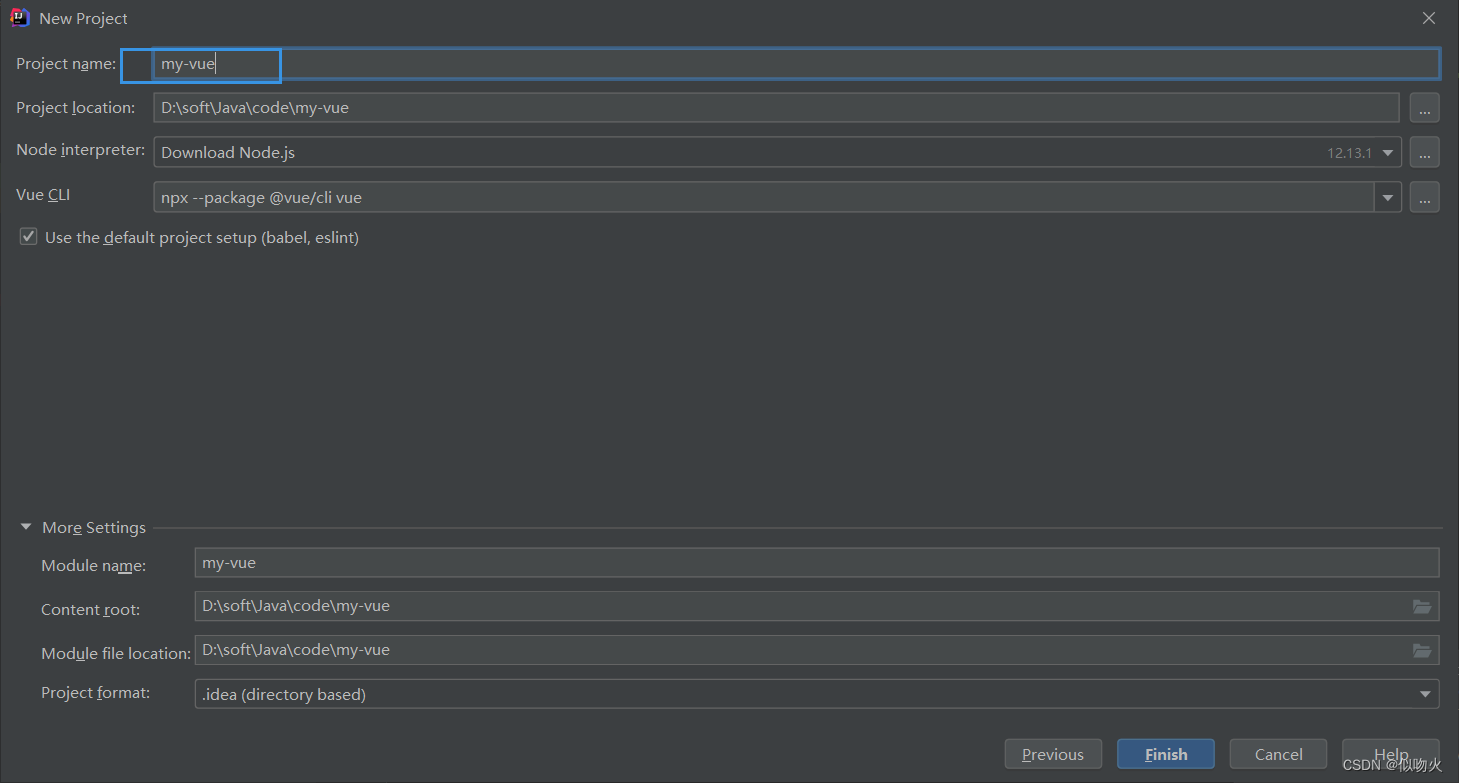Click the Module name label
The width and height of the screenshot is (1459, 783).
coord(93,565)
